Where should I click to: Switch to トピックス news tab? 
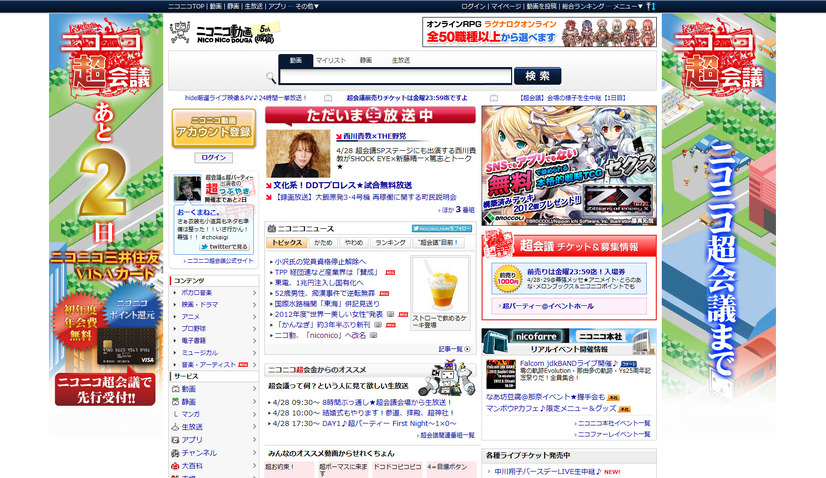click(x=287, y=242)
